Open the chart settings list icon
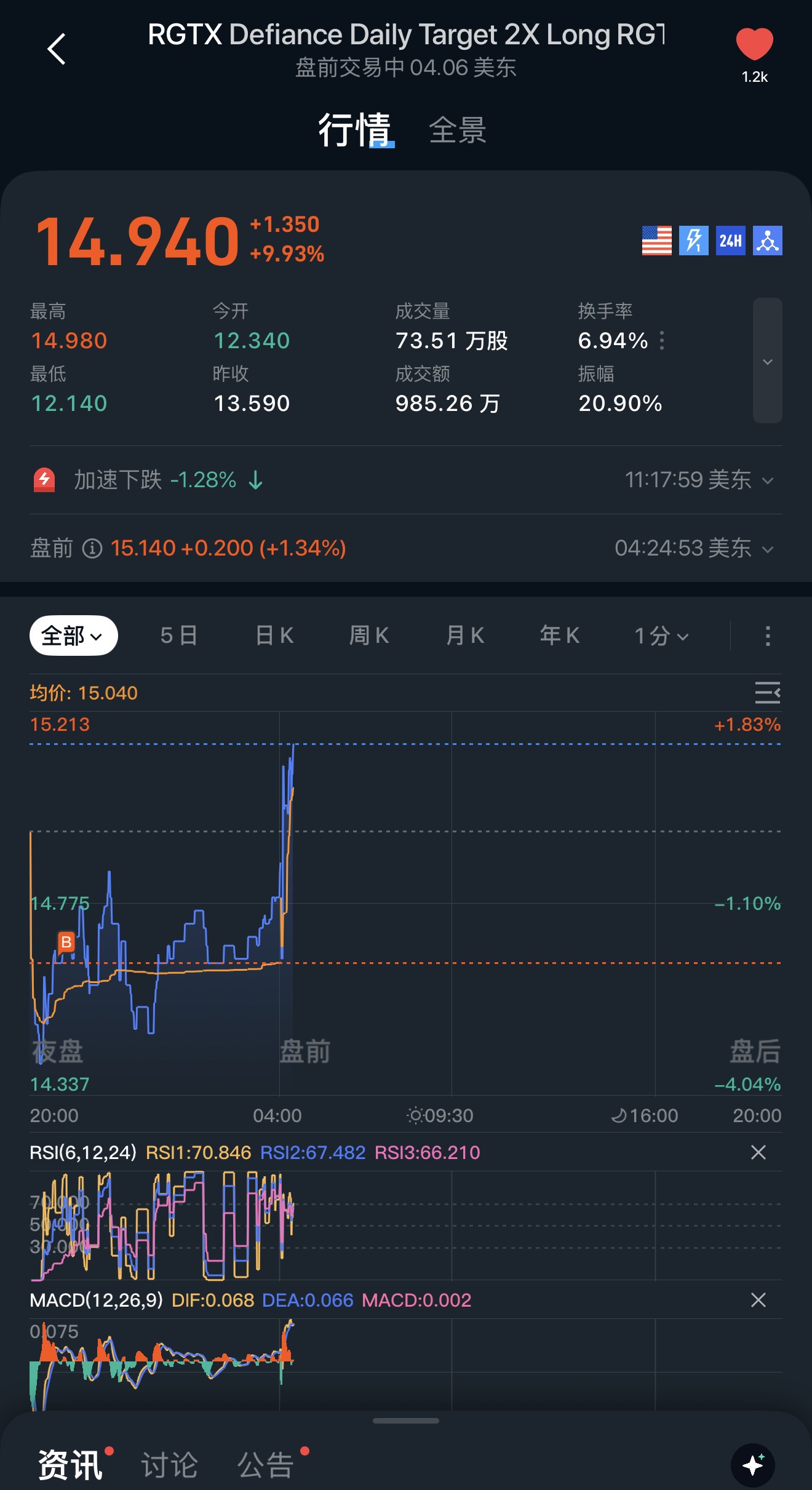 pyautogui.click(x=767, y=693)
